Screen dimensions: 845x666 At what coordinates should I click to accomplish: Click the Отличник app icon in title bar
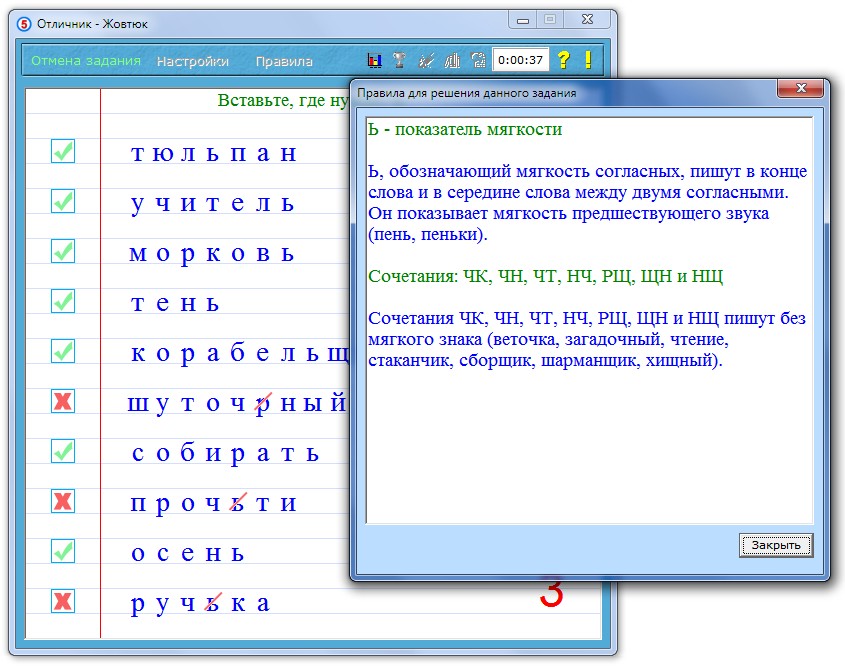coord(24,24)
